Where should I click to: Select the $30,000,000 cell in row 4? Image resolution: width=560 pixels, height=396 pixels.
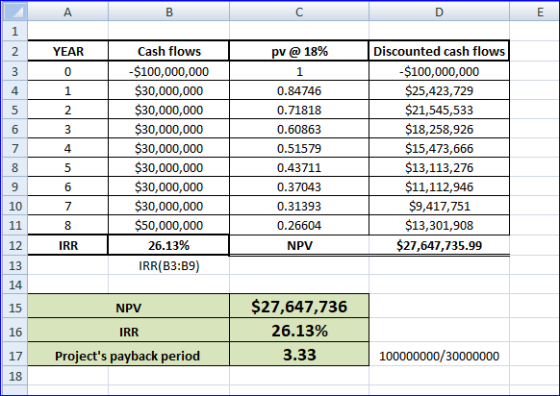tap(169, 90)
